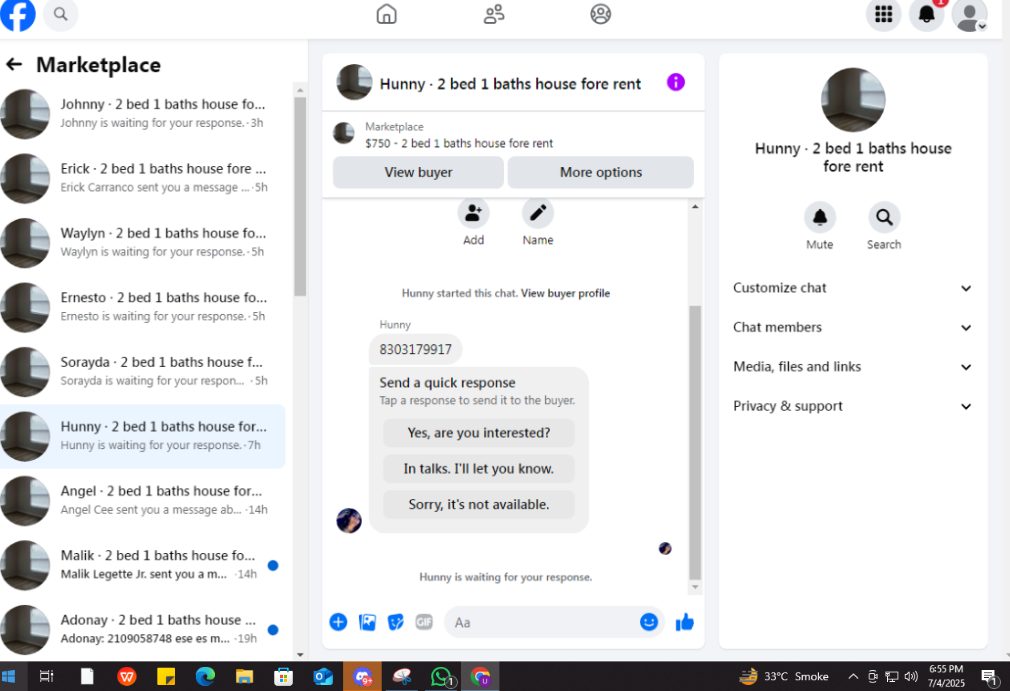Viewport: 1010px width, 691px height.
Task: Open Johnny's conversation in the list
Action: click(x=143, y=113)
